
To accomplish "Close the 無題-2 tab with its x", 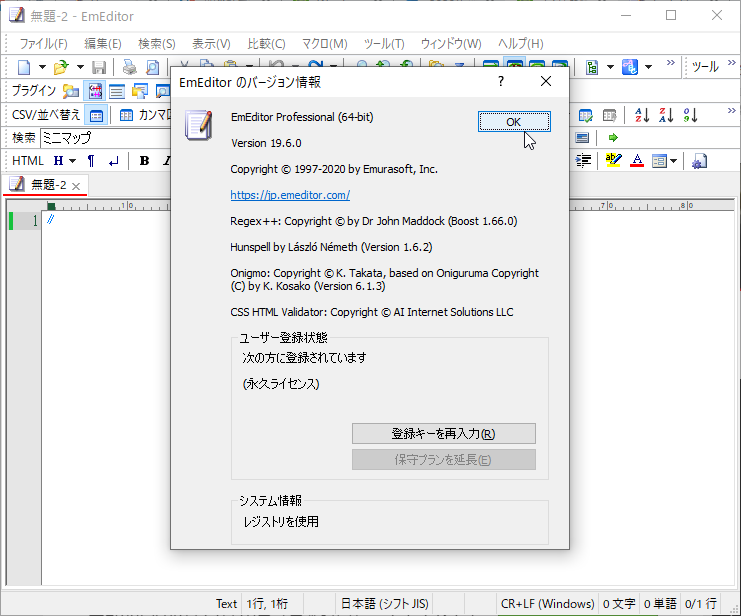I will point(76,186).
